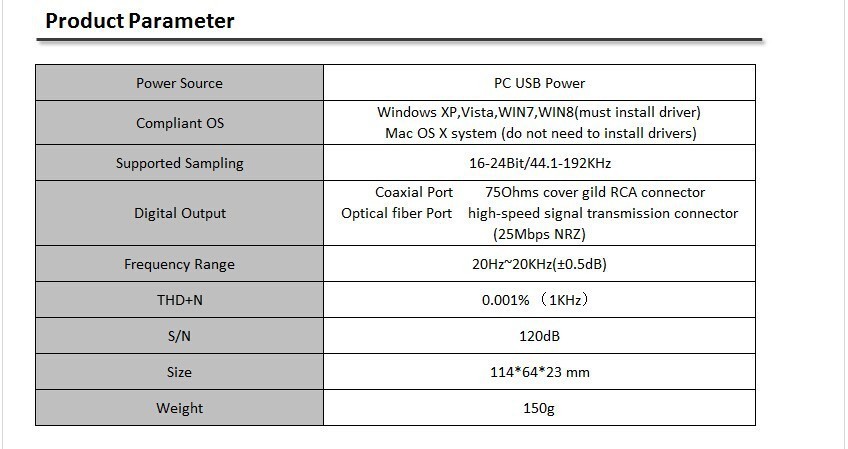The width and height of the screenshot is (848, 449).
Task: Click the Coaxial Port text
Action: coord(414,193)
